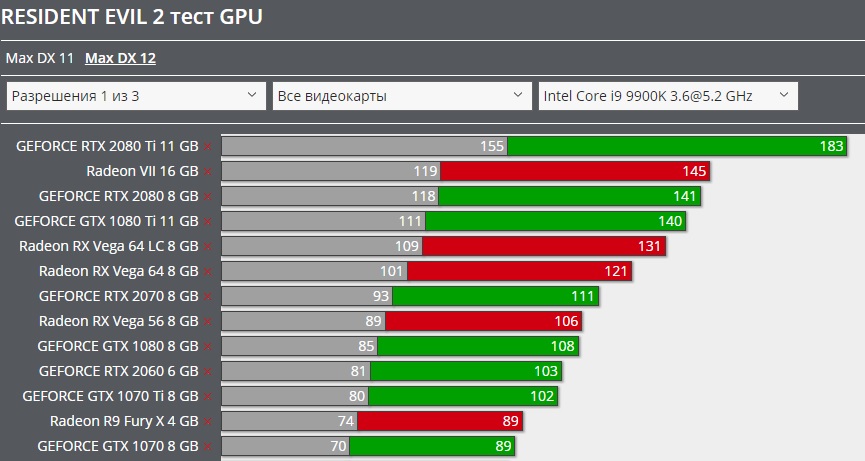Click the GEFORCE GTX 1070 8 GB label

point(118,446)
